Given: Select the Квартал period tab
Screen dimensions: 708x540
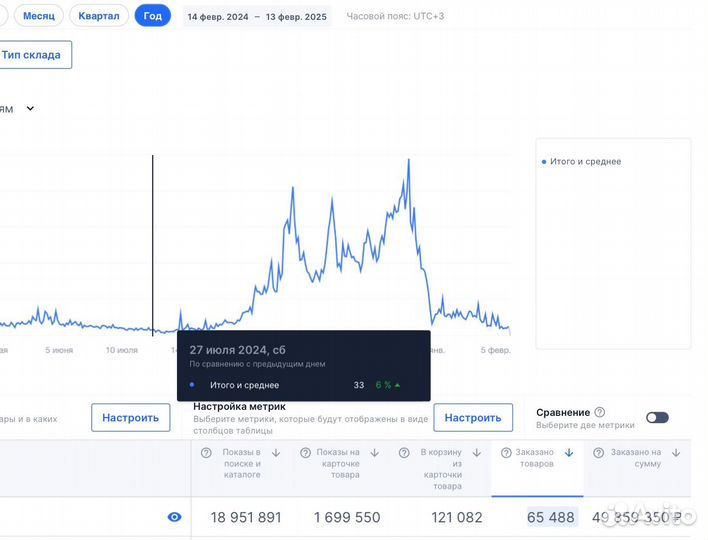Looking at the screenshot, I should coord(98,16).
